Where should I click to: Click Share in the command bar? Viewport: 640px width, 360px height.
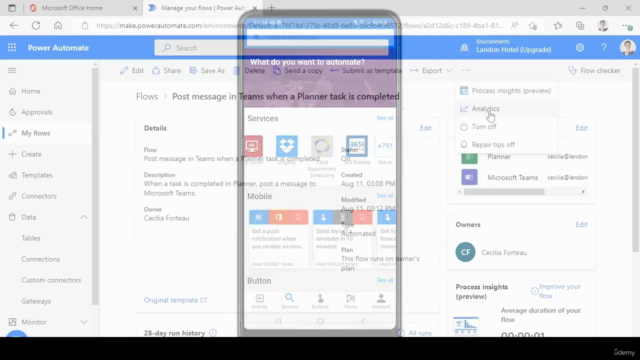pos(167,71)
